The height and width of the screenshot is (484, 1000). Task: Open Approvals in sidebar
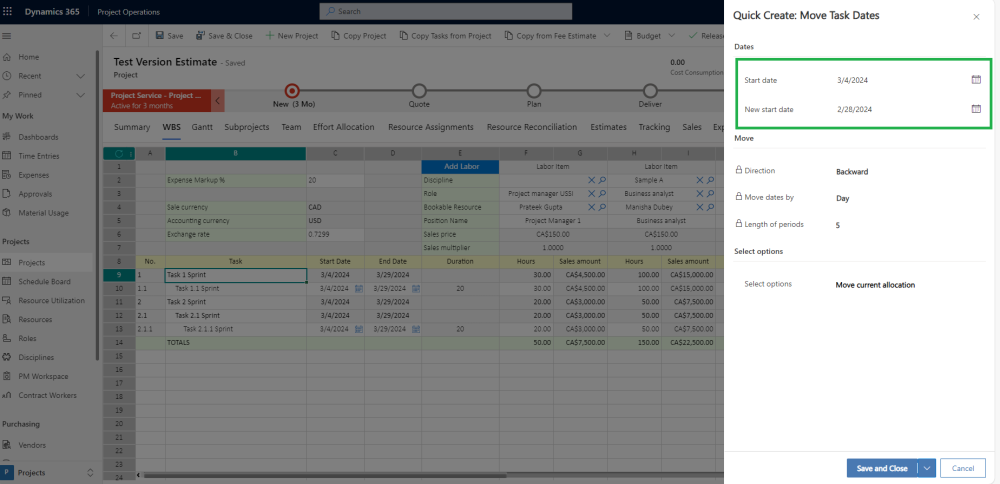point(35,194)
